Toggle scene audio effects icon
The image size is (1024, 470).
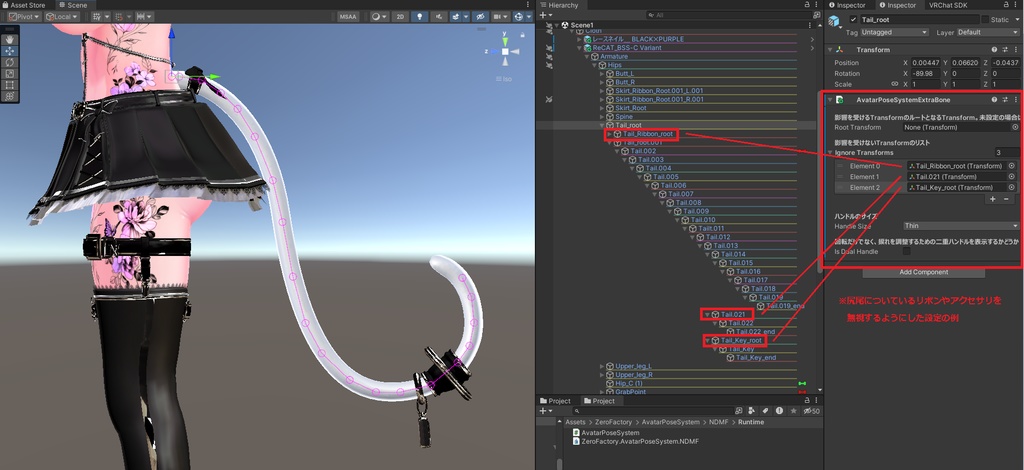pos(438,16)
